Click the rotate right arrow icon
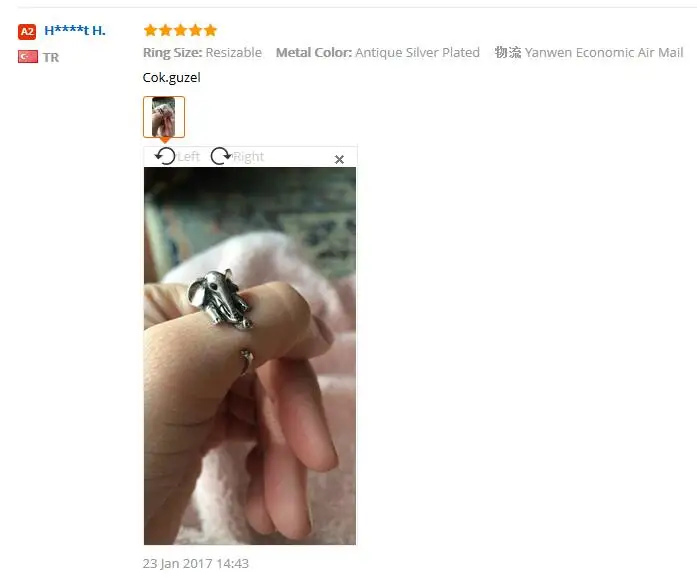This screenshot has width=697, height=586. click(x=221, y=156)
